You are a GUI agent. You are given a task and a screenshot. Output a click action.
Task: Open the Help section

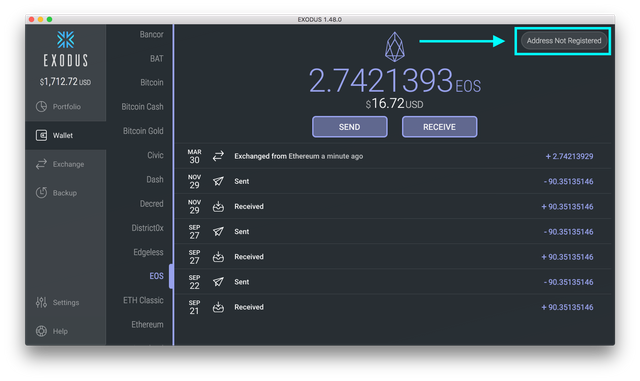(66, 331)
